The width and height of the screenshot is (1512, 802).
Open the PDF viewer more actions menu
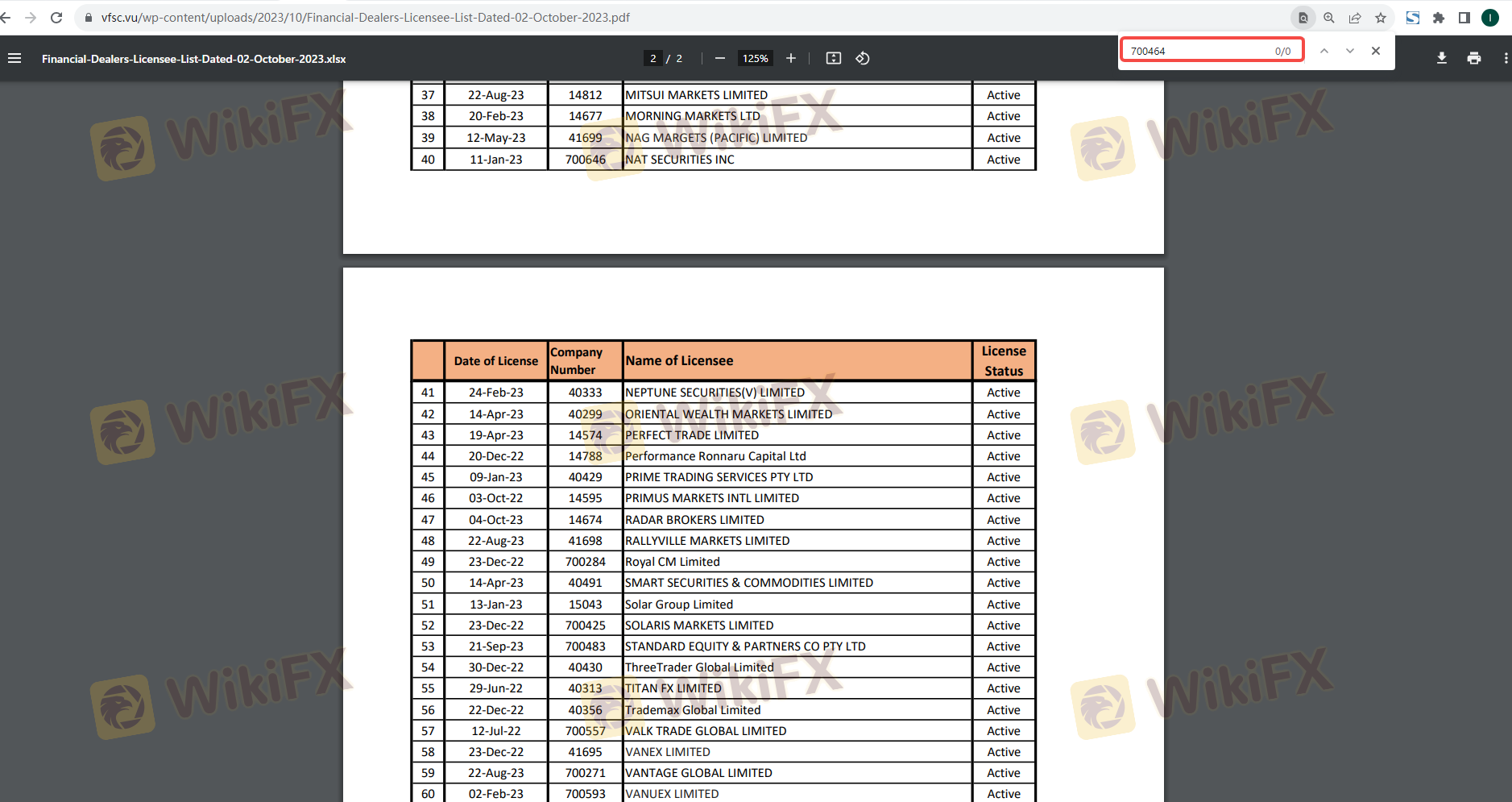pyautogui.click(x=1506, y=58)
